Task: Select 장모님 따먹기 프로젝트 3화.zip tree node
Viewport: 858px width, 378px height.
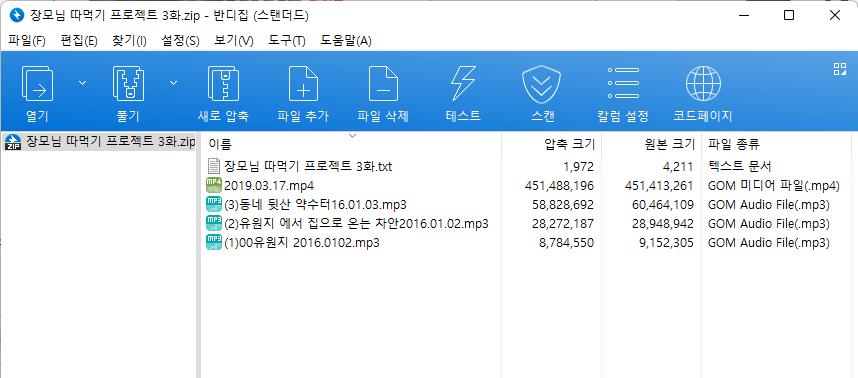Action: [x=111, y=142]
